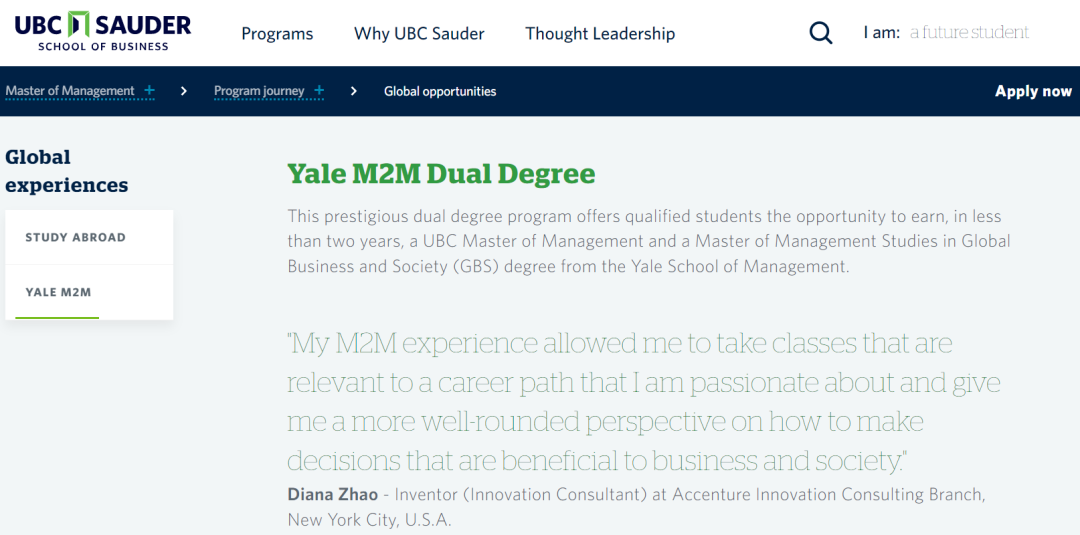The width and height of the screenshot is (1080, 535).
Task: Expand the plus icon beside Program journey
Action: click(x=319, y=91)
